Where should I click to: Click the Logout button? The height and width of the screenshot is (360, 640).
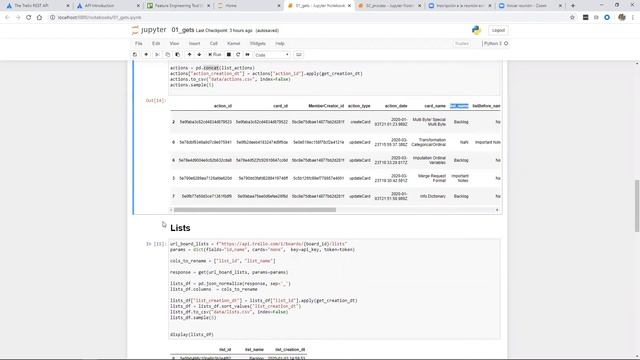[x=498, y=30]
